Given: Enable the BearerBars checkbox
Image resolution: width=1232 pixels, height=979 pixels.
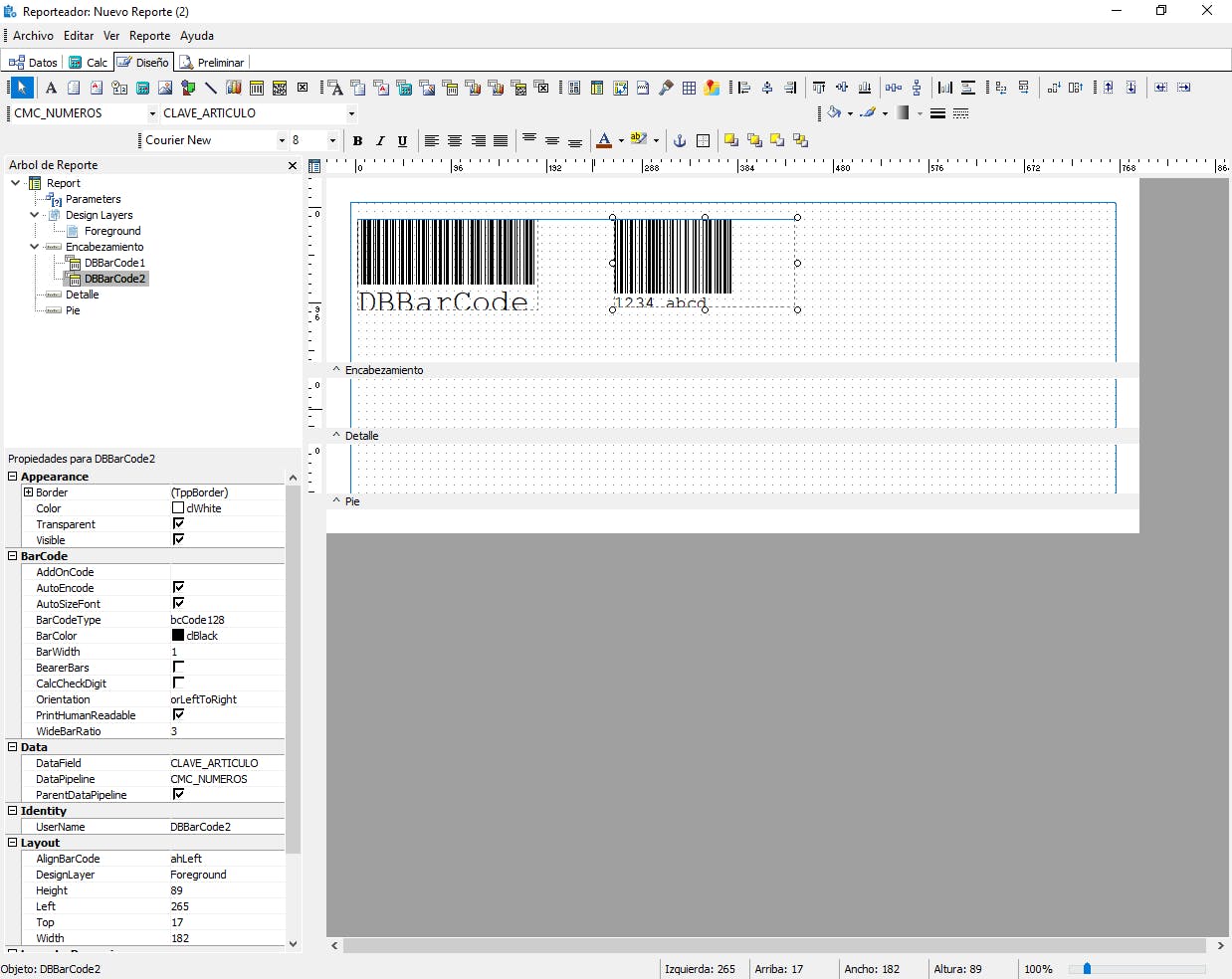Looking at the screenshot, I should click(x=178, y=667).
